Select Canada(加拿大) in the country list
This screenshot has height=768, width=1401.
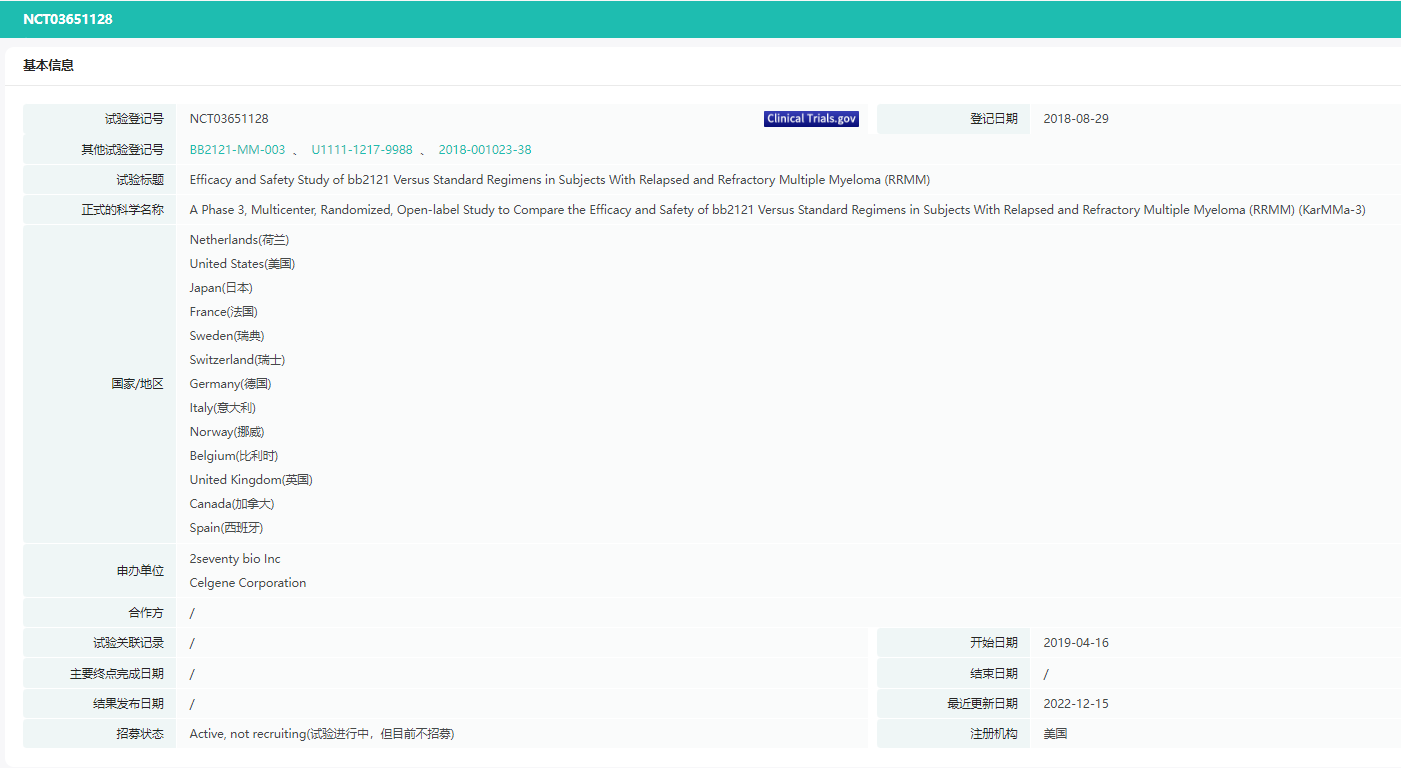(x=232, y=504)
